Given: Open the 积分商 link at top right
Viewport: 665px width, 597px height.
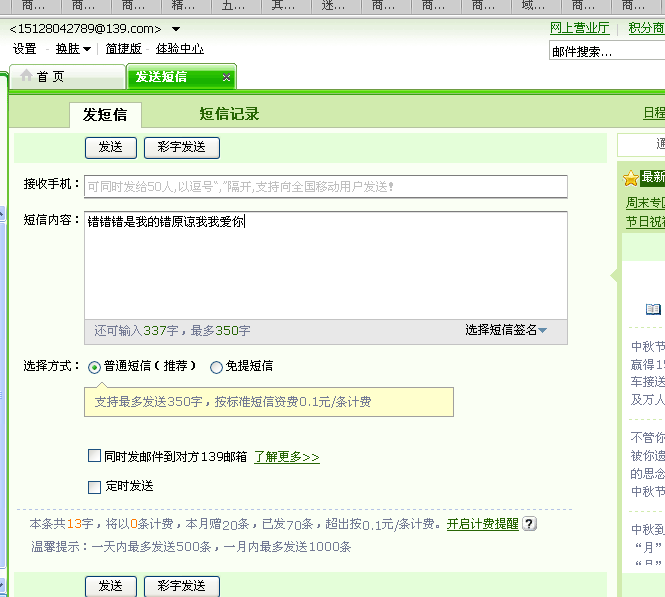Looking at the screenshot, I should pos(646,28).
